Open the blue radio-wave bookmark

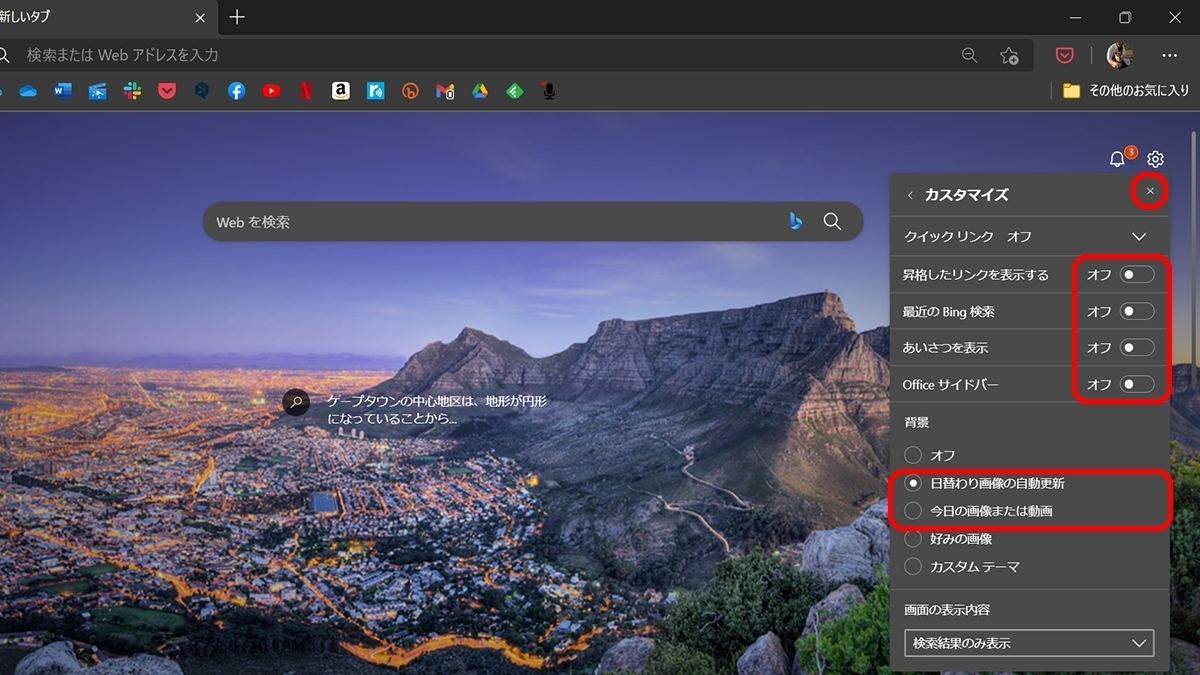point(375,91)
